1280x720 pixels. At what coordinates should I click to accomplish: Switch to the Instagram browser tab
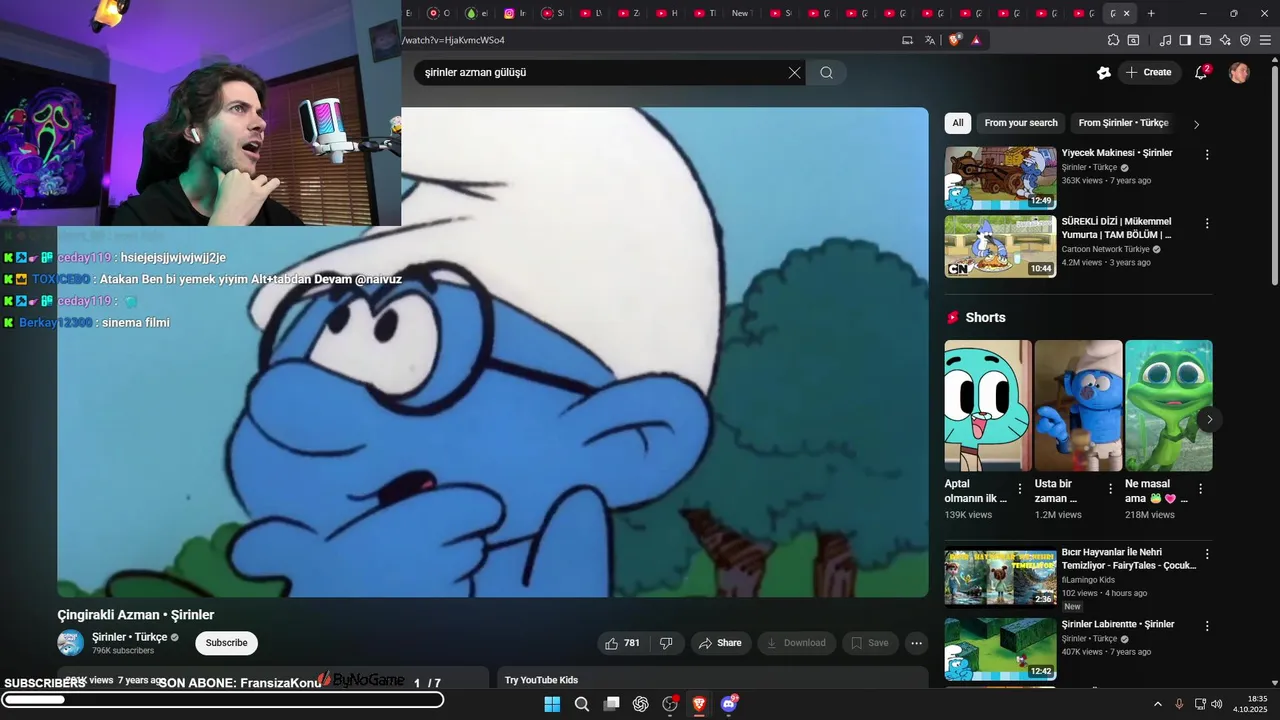point(514,13)
